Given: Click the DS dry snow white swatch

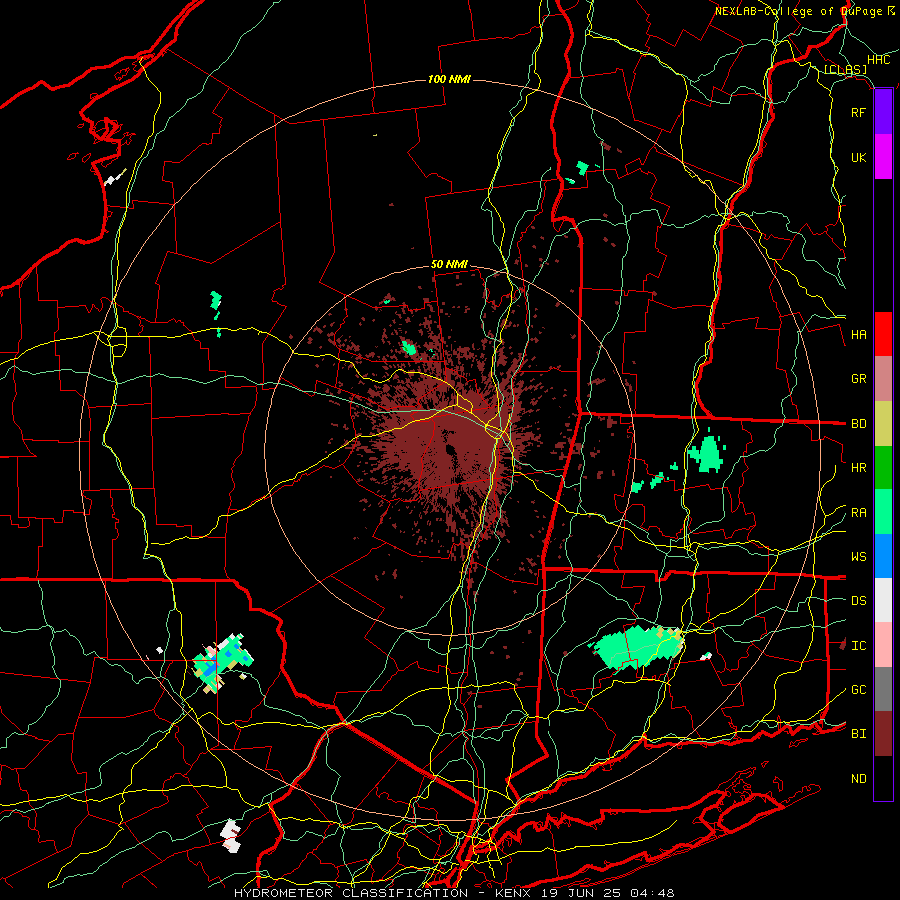Looking at the screenshot, I should pyautogui.click(x=883, y=600).
